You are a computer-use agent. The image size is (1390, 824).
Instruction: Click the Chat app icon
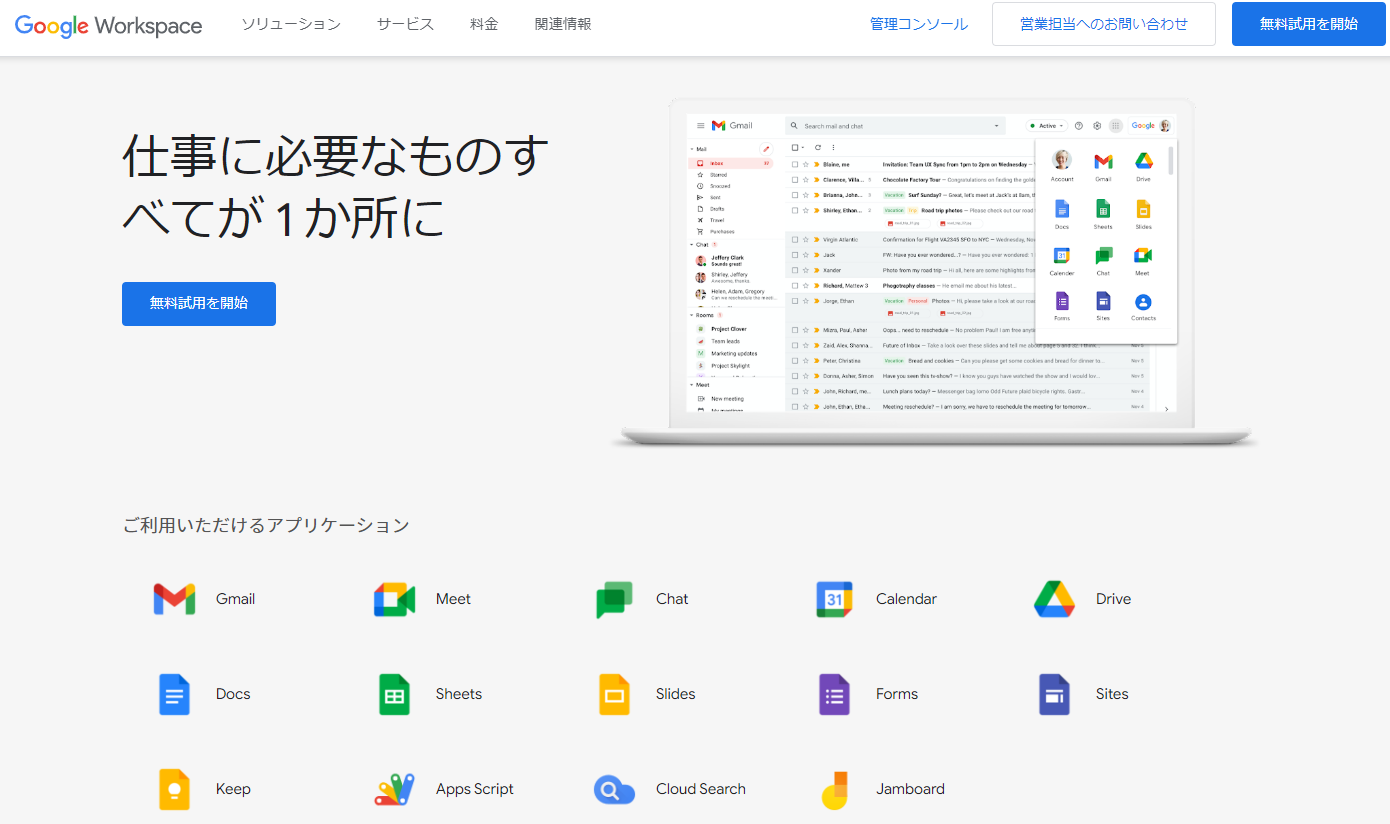pyautogui.click(x=614, y=598)
